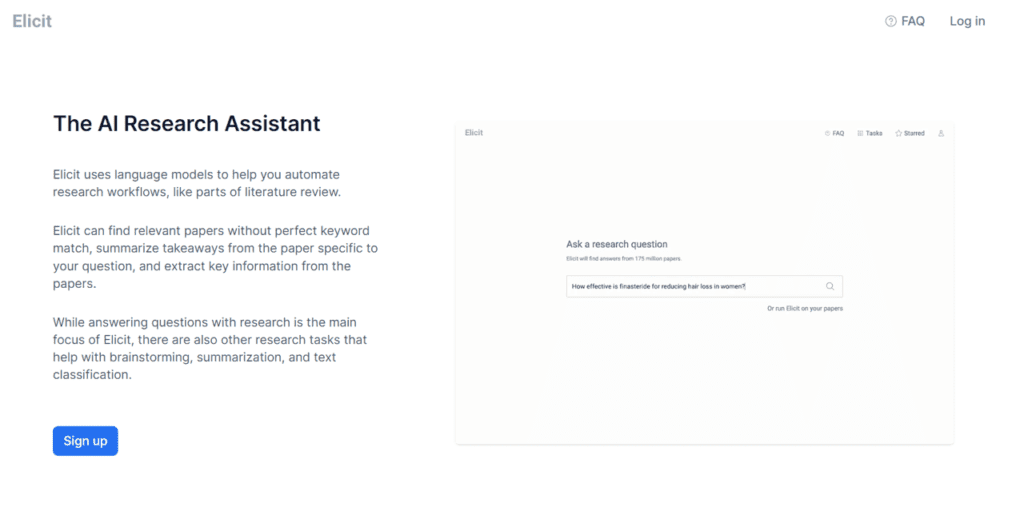Go home via the Elicit logo top-left
Image resolution: width=1024 pixels, height=507 pixels.
pos(32,21)
